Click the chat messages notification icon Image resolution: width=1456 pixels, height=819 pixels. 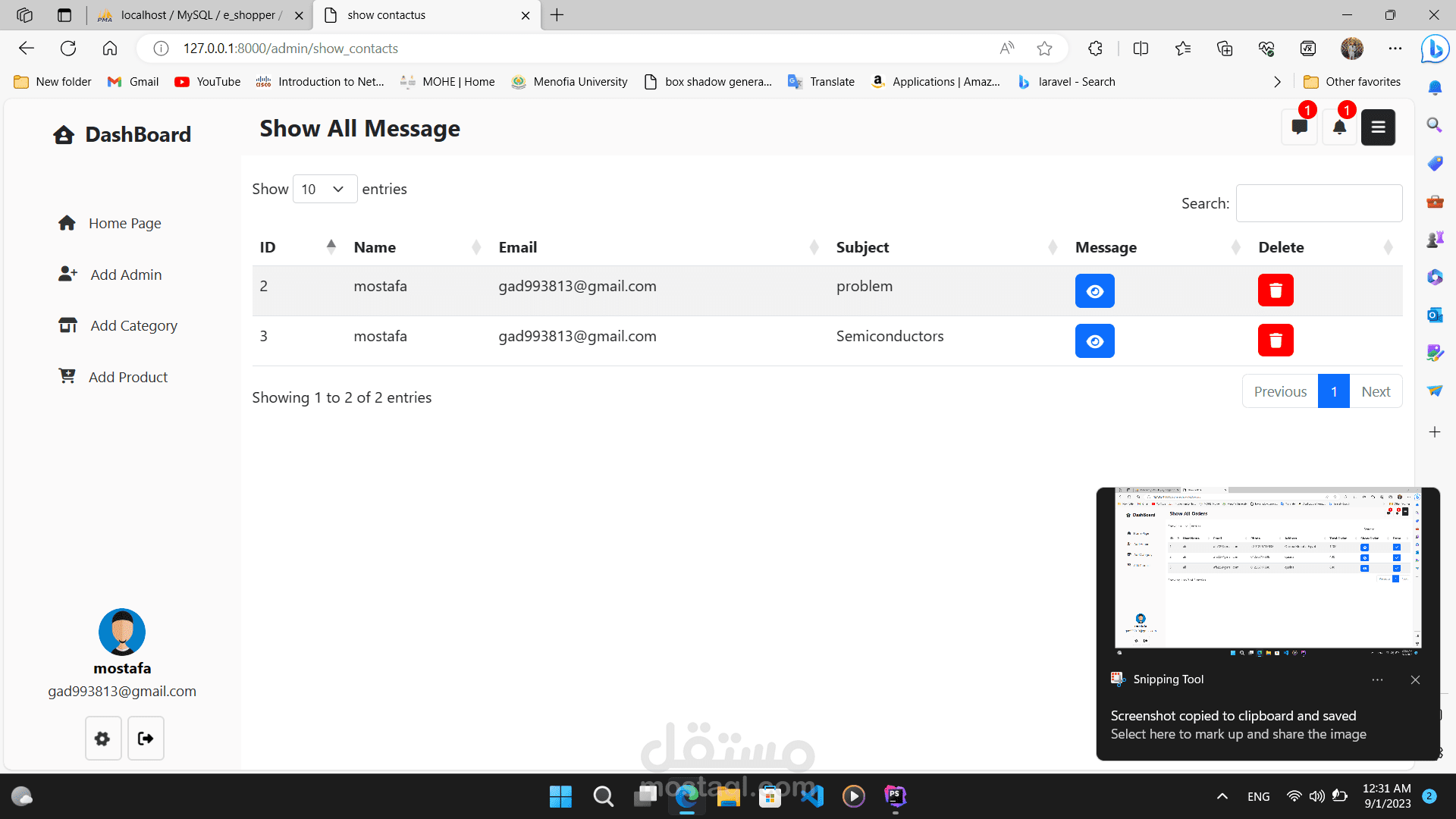pyautogui.click(x=1299, y=127)
